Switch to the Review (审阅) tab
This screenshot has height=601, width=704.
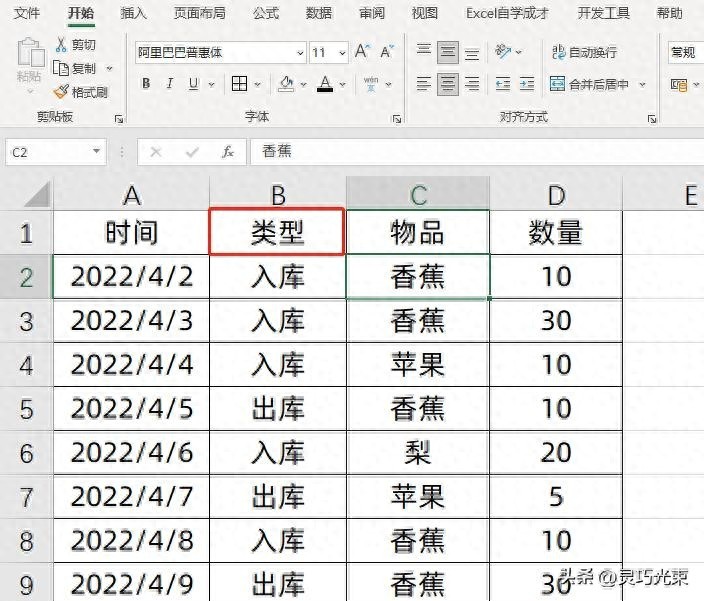click(372, 13)
